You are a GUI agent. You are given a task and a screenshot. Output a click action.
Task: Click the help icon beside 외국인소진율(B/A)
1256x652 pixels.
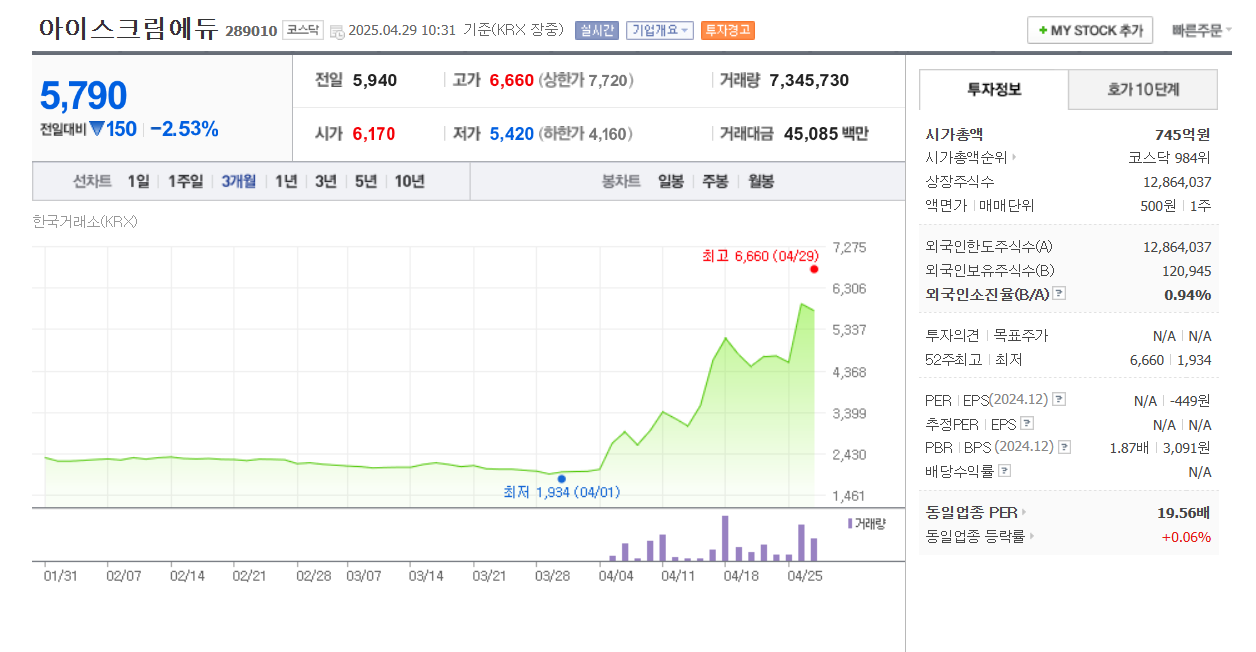1059,294
